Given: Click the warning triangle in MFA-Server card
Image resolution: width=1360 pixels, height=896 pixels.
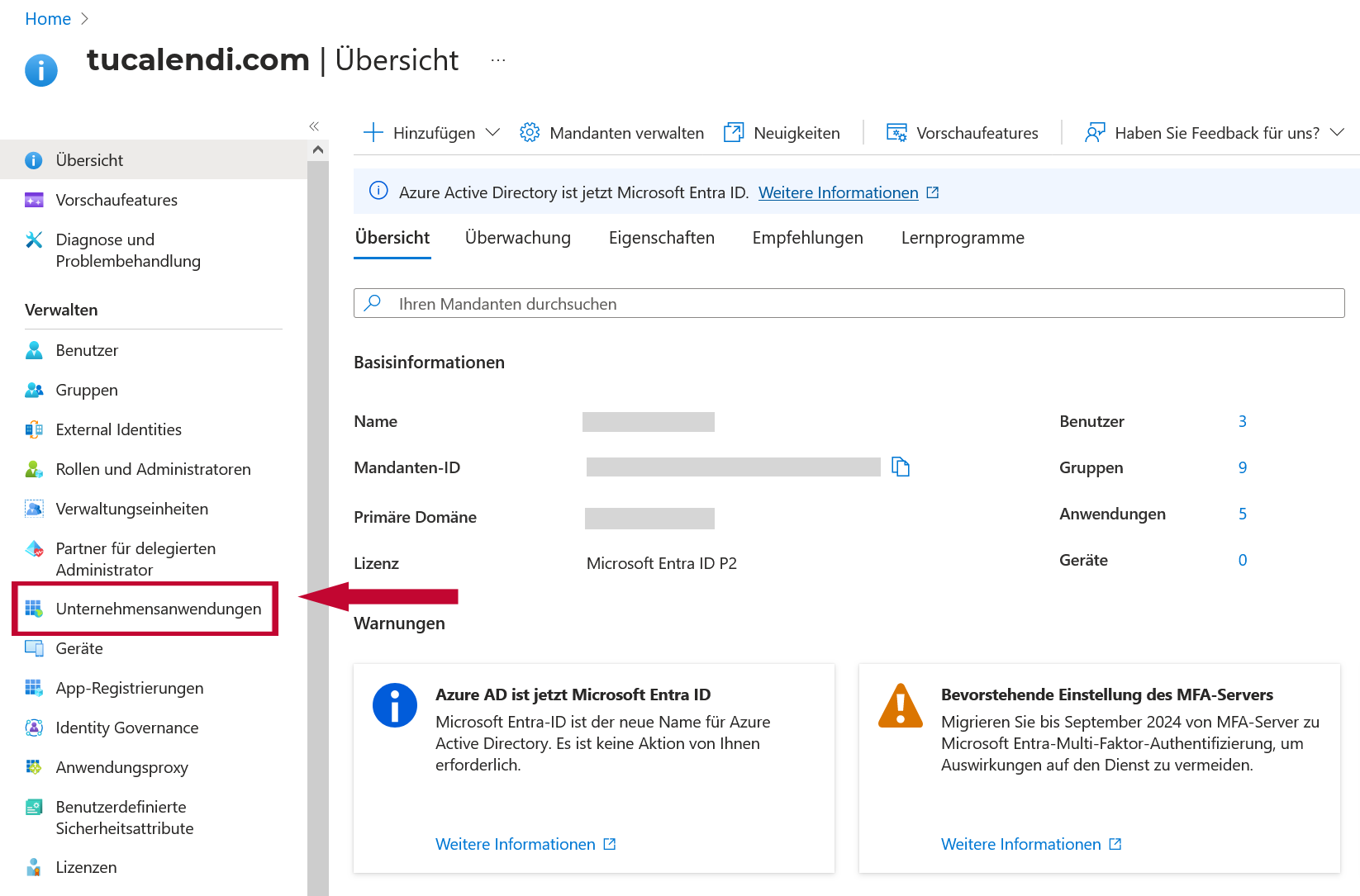Looking at the screenshot, I should pos(901,706).
